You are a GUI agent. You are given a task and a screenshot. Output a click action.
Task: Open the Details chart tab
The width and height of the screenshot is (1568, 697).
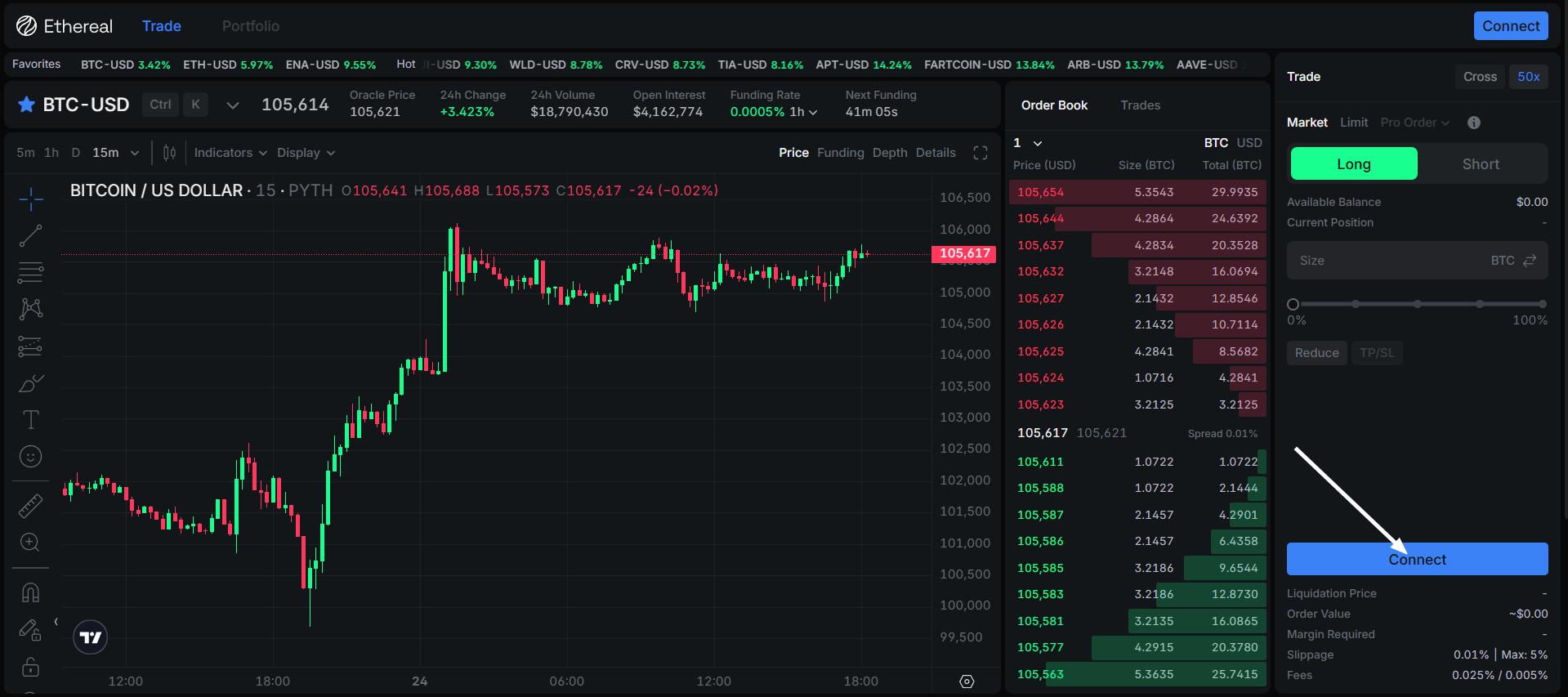pyautogui.click(x=936, y=153)
